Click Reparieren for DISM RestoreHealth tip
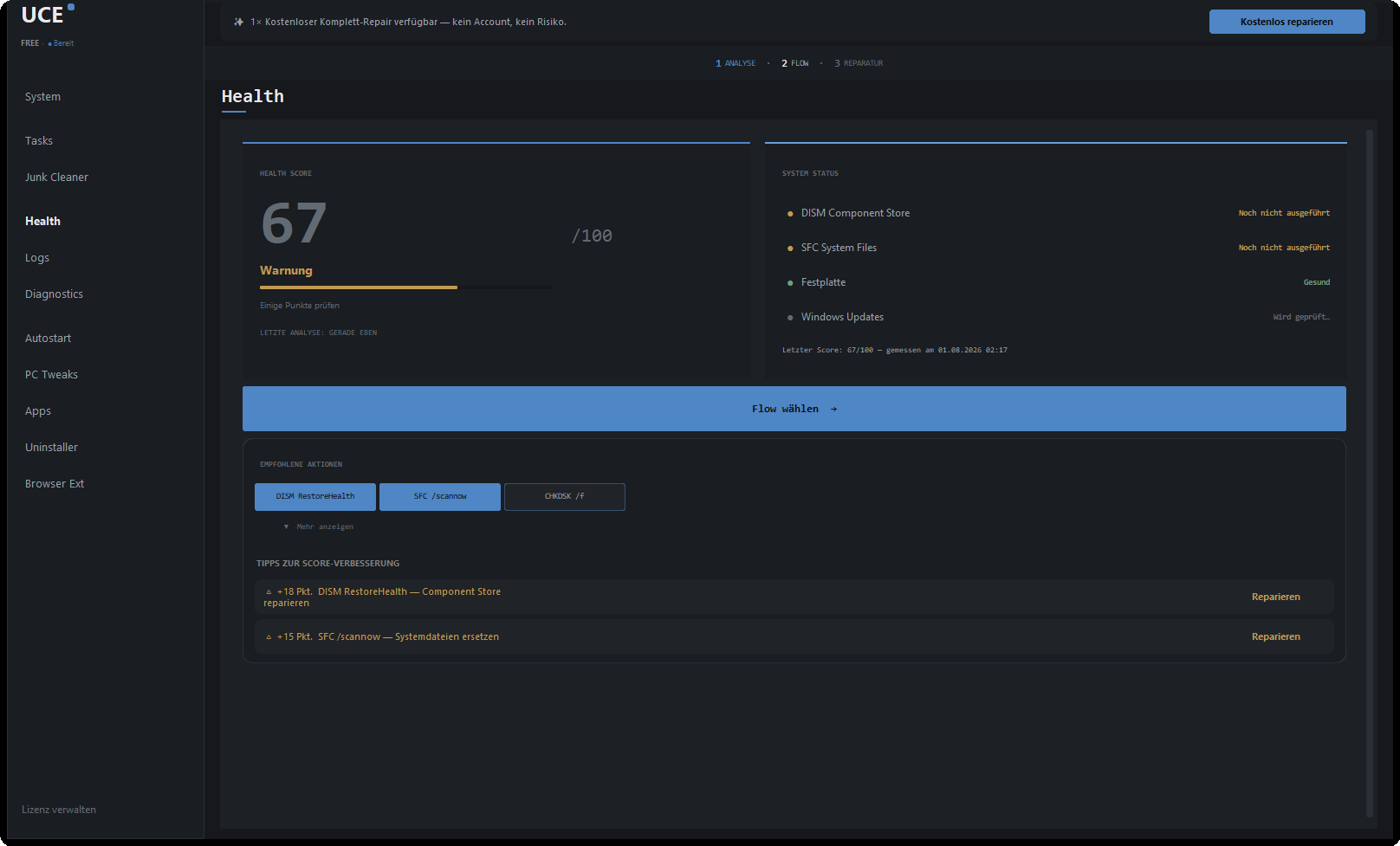This screenshot has width=1400, height=846. tap(1275, 597)
